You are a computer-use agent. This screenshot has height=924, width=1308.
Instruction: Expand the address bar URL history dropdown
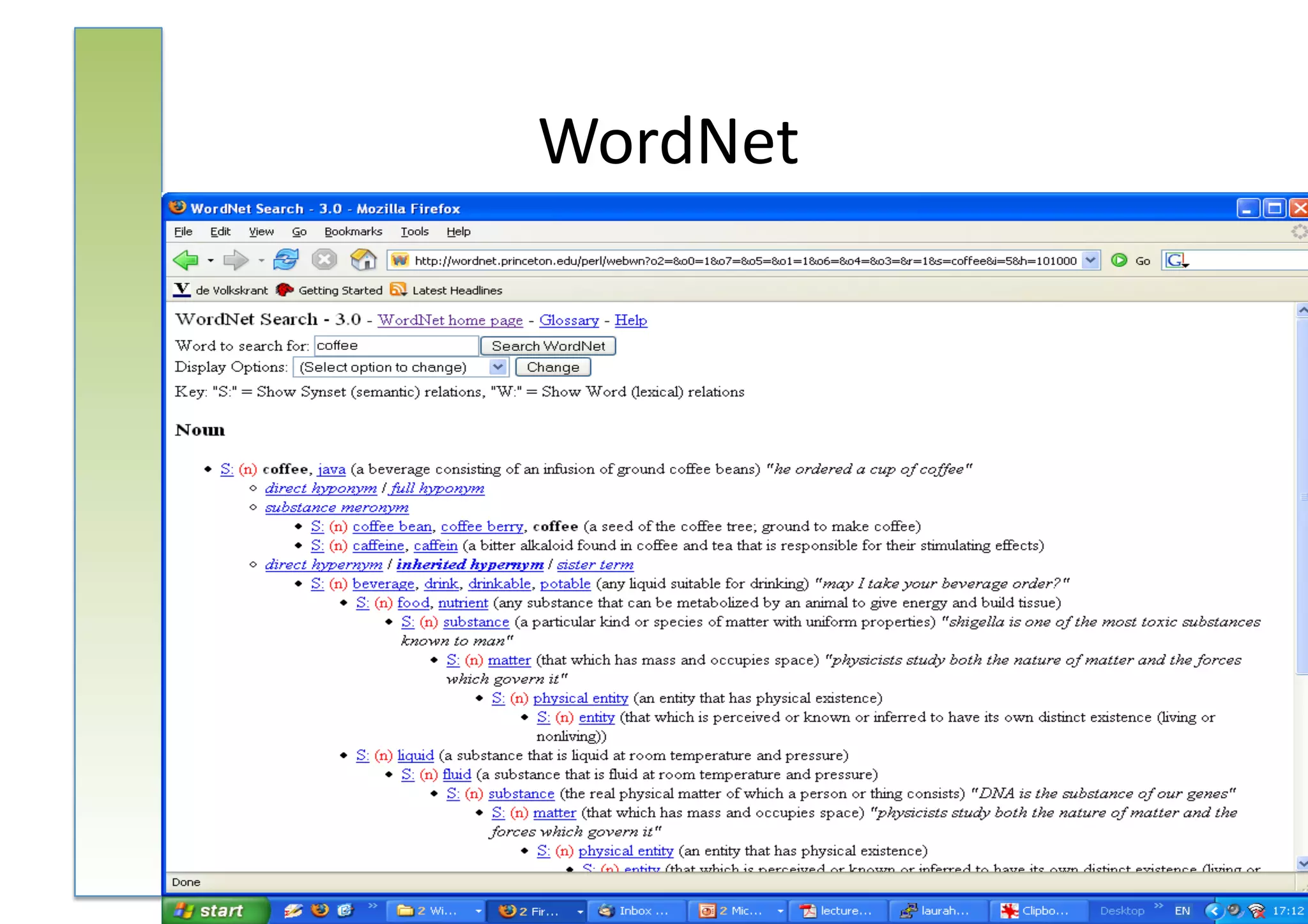1091,261
